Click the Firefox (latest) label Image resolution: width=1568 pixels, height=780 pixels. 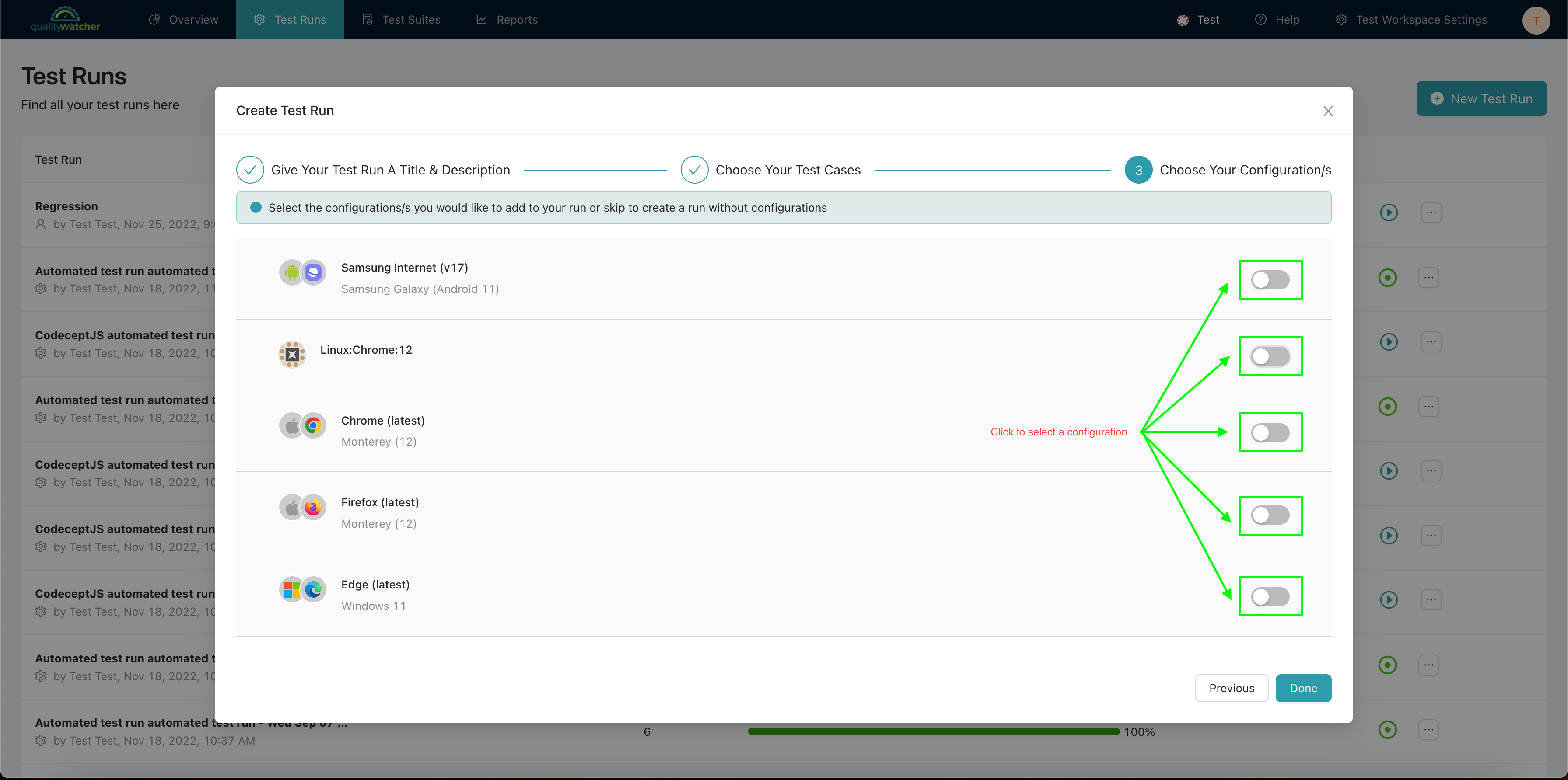pos(380,502)
